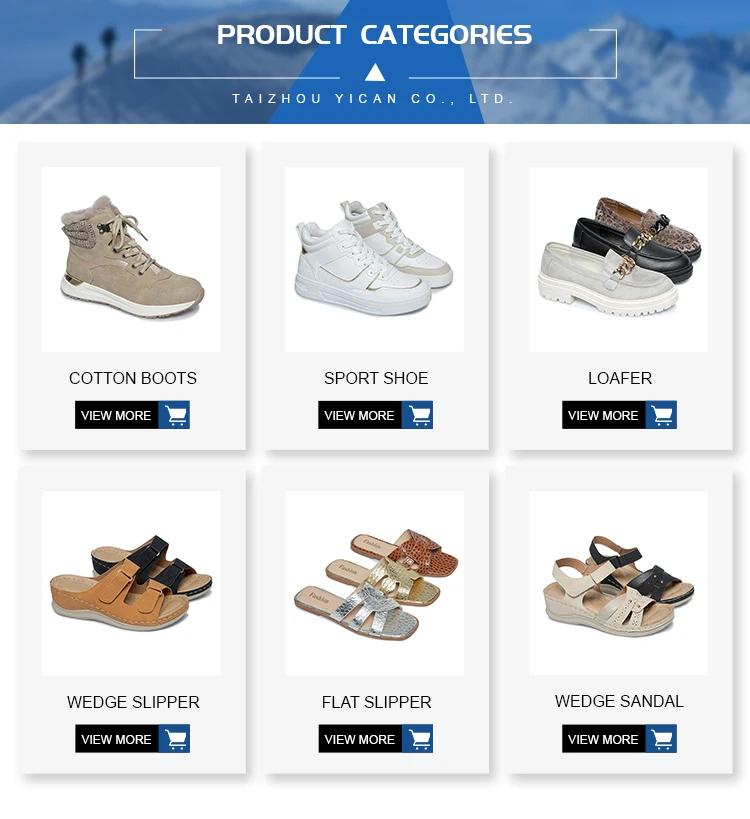
Task: Click the cart icon under Wedge Sandal
Action: click(662, 739)
